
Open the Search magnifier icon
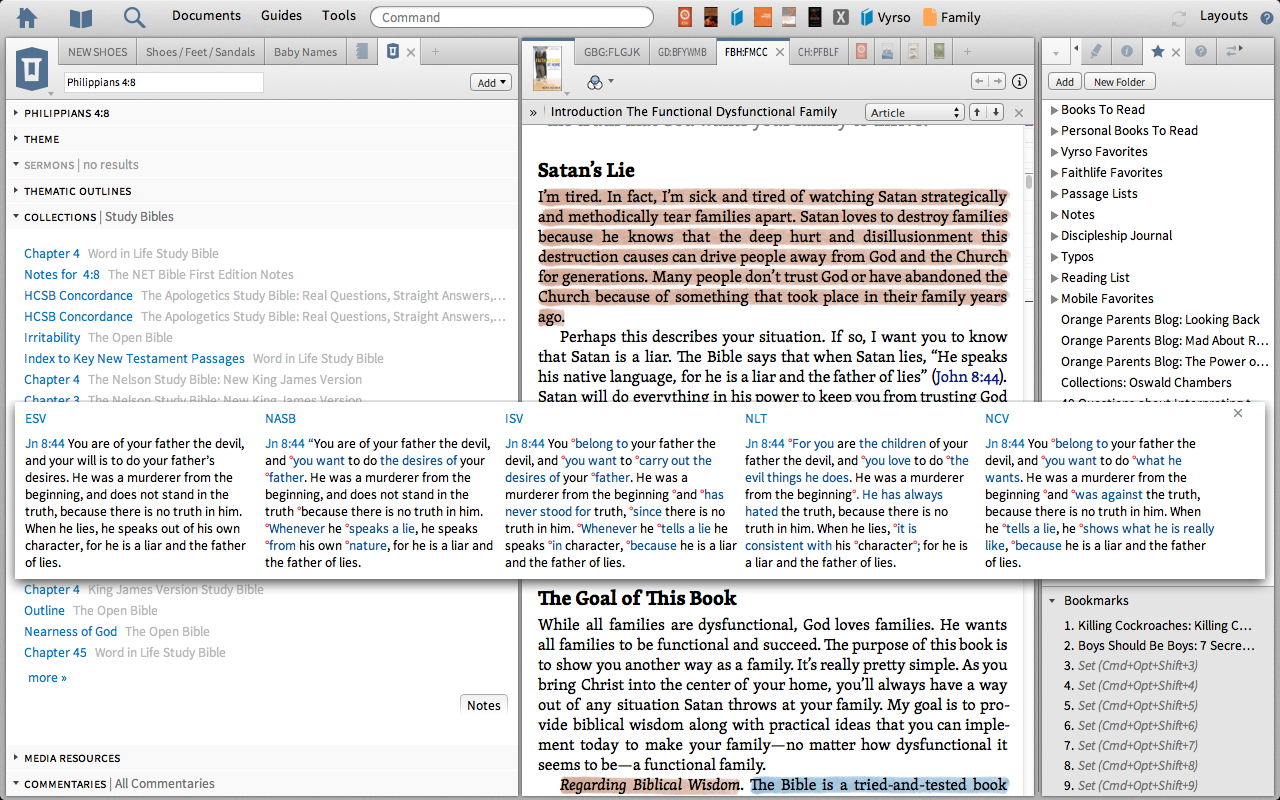coord(134,17)
